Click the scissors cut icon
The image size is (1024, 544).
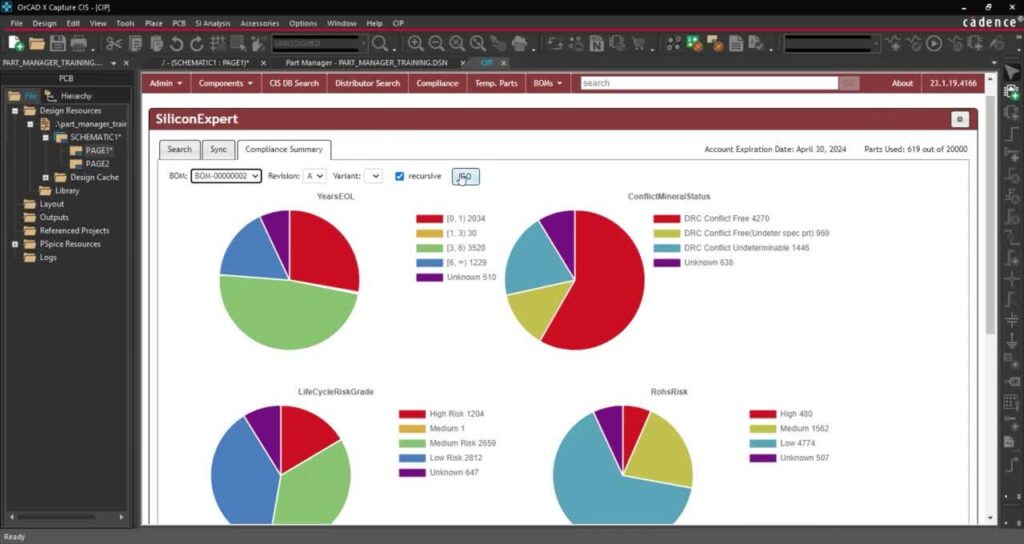pyautogui.click(x=114, y=44)
